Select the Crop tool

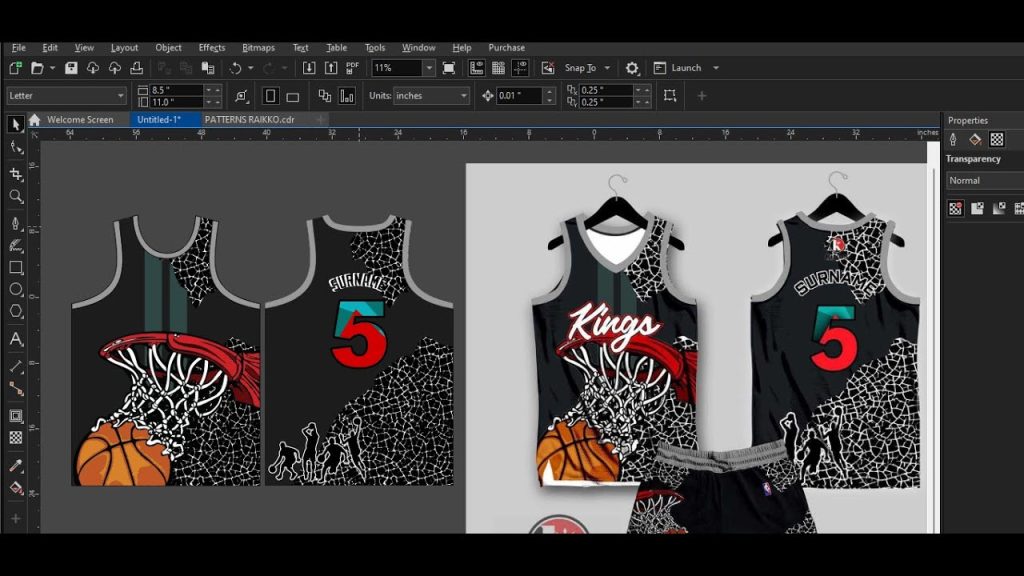click(16, 174)
